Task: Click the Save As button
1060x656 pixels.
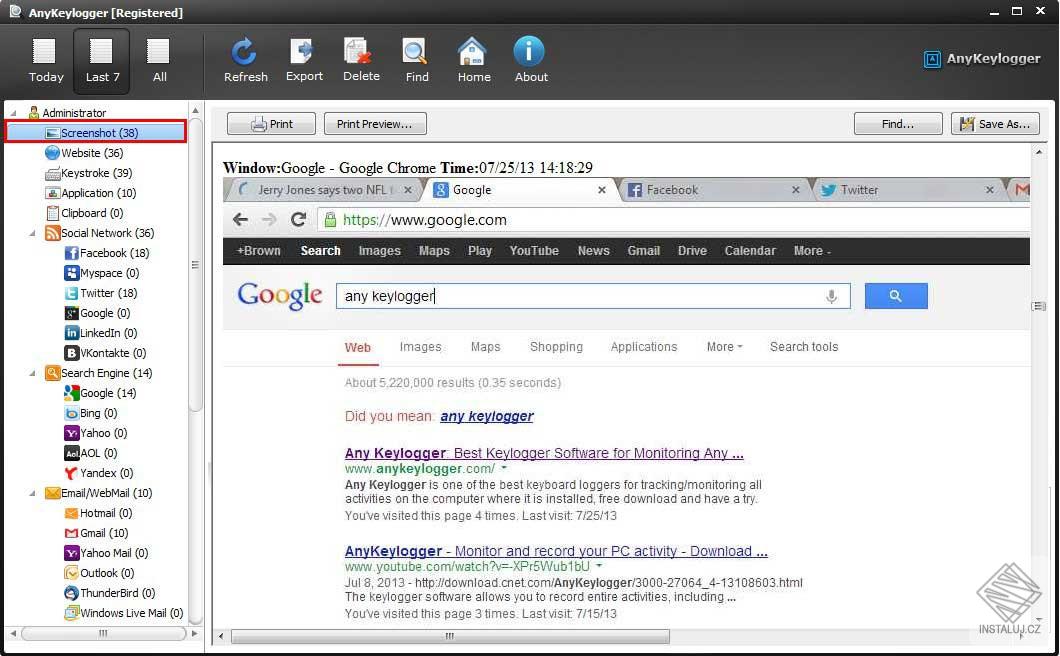Action: [x=996, y=123]
